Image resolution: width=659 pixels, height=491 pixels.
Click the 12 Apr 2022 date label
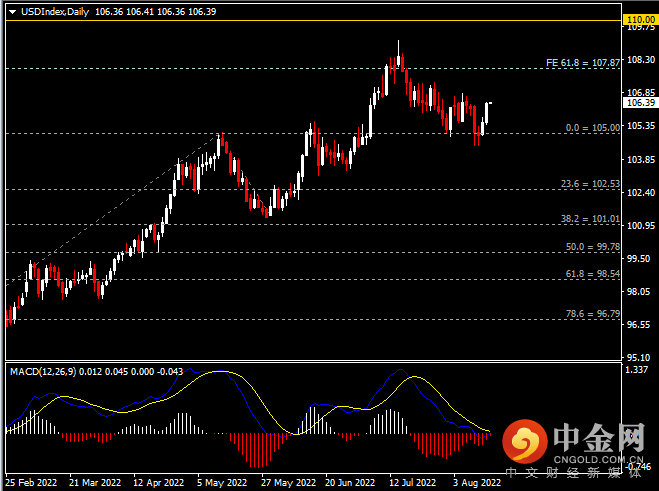coord(158,483)
